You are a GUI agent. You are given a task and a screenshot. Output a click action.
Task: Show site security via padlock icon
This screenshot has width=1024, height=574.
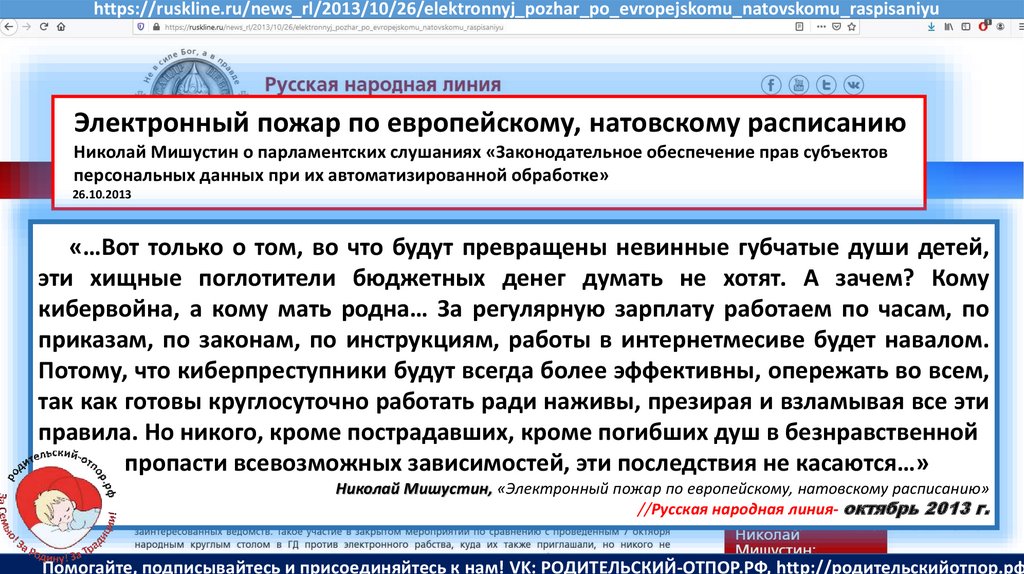[x=156, y=27]
